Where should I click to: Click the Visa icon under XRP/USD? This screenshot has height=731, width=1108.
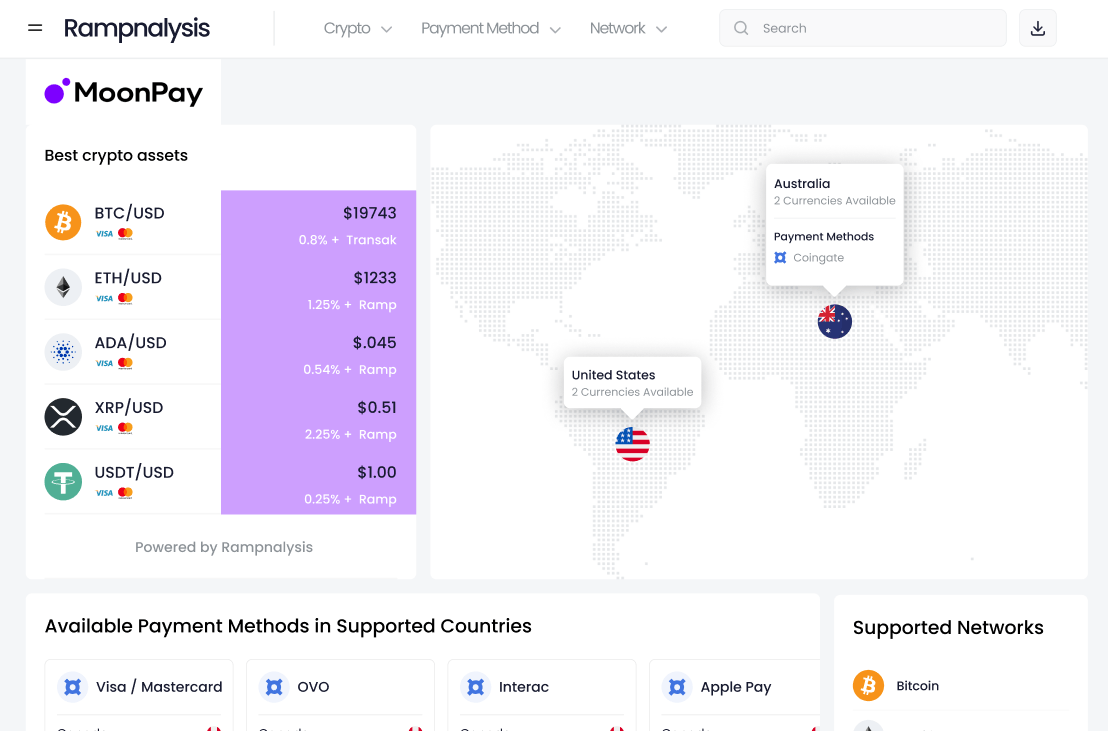[105, 428]
